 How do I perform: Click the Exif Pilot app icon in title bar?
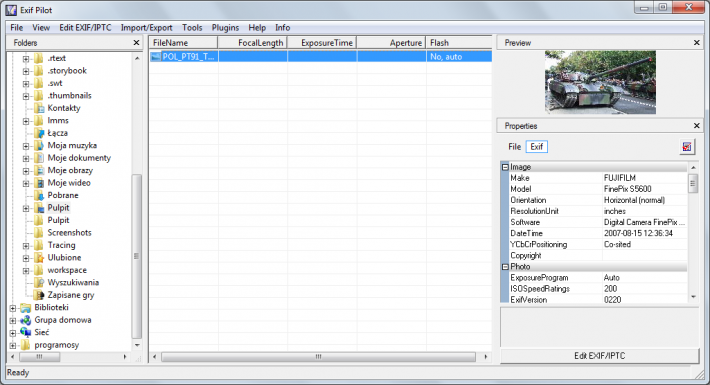[11, 10]
